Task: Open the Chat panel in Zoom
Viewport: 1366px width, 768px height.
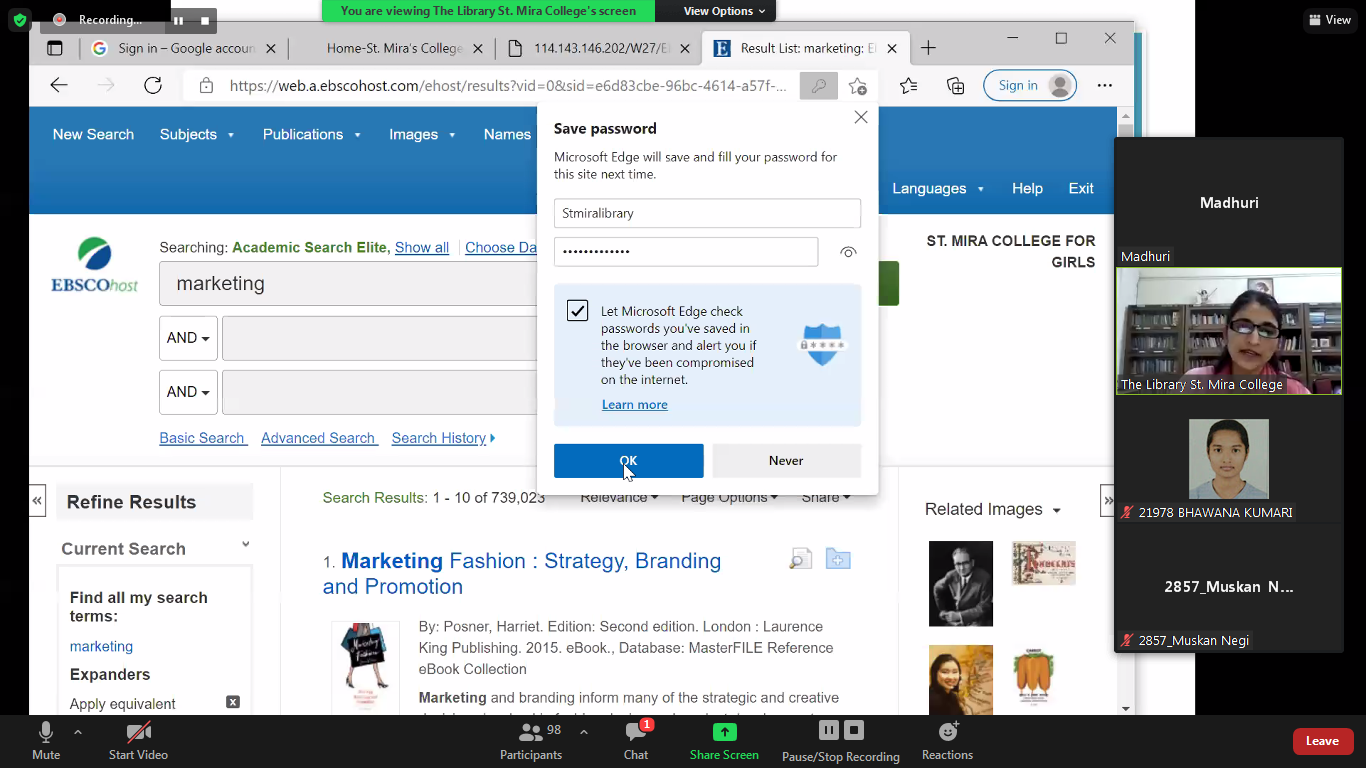Action: (636, 740)
